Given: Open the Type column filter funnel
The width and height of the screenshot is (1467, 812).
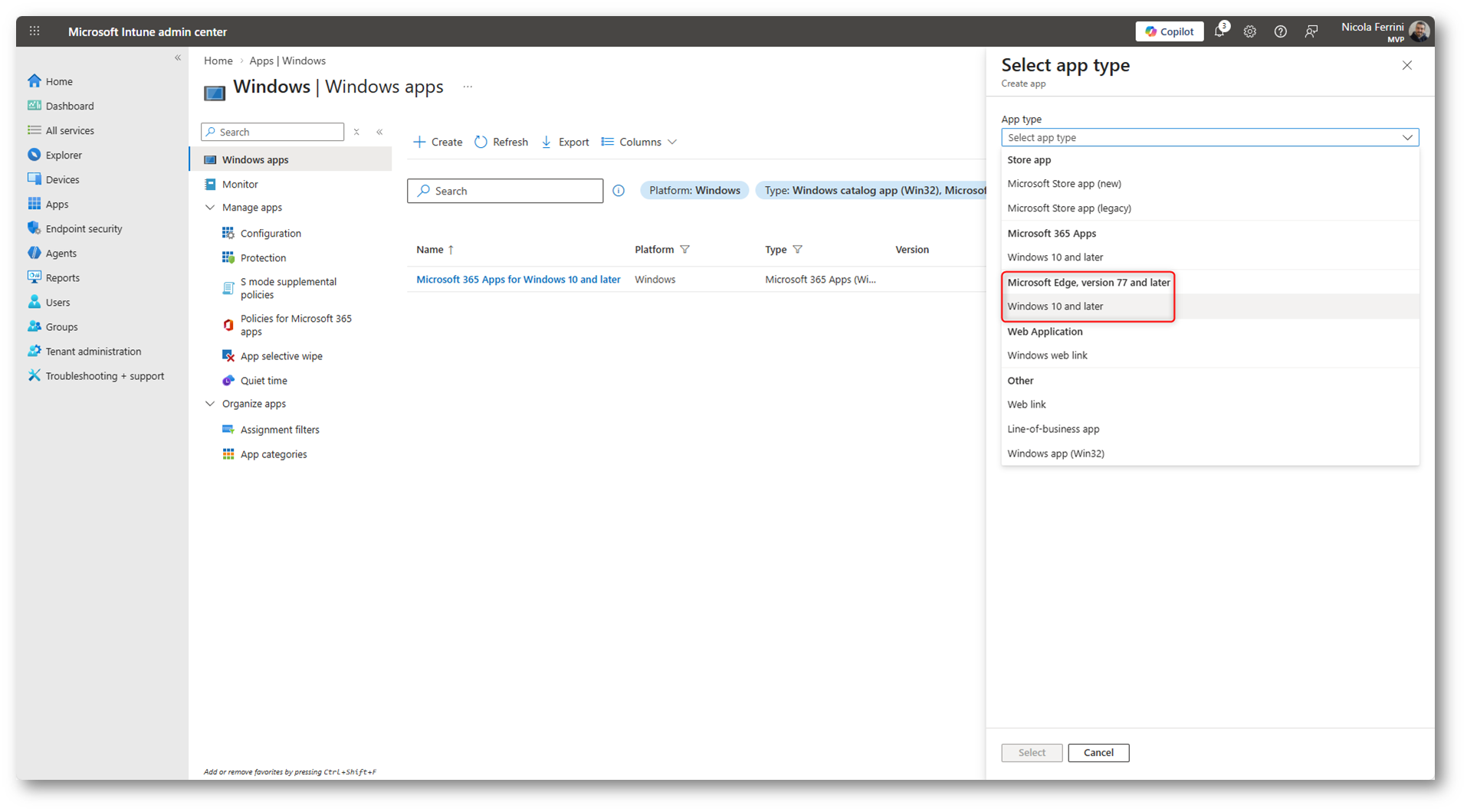Looking at the screenshot, I should pos(798,250).
